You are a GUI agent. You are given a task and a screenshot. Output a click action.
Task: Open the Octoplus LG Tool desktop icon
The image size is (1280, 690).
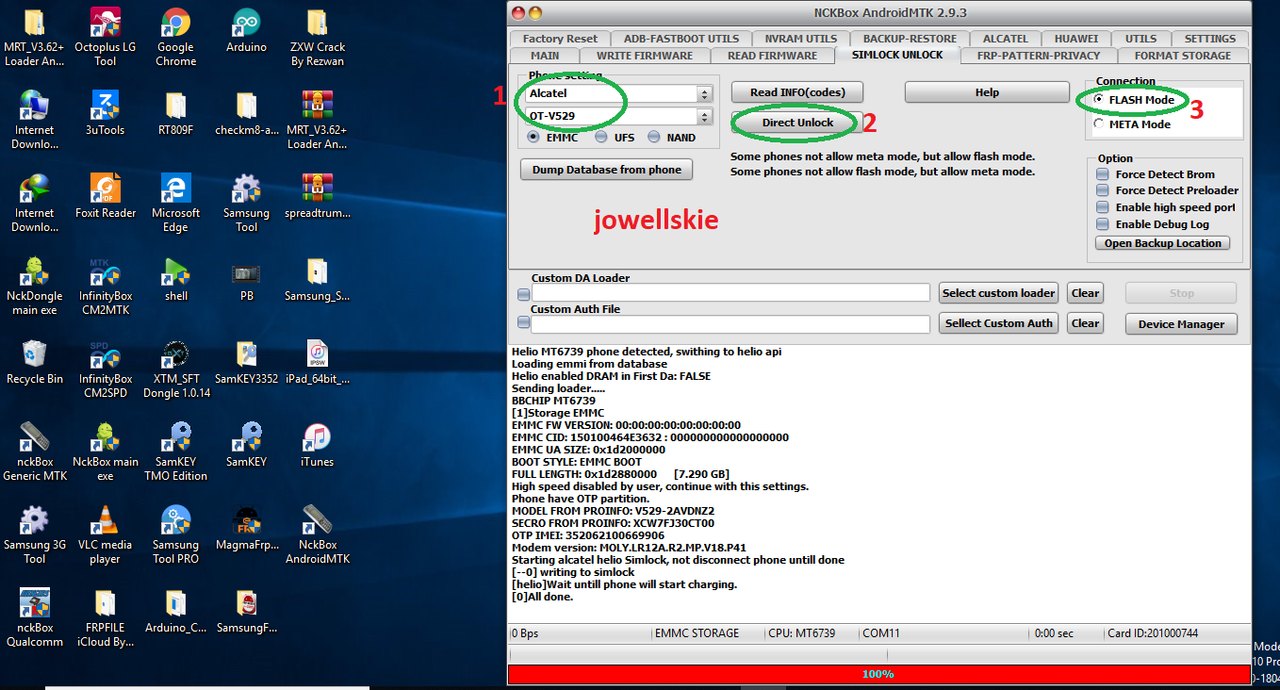pos(104,37)
